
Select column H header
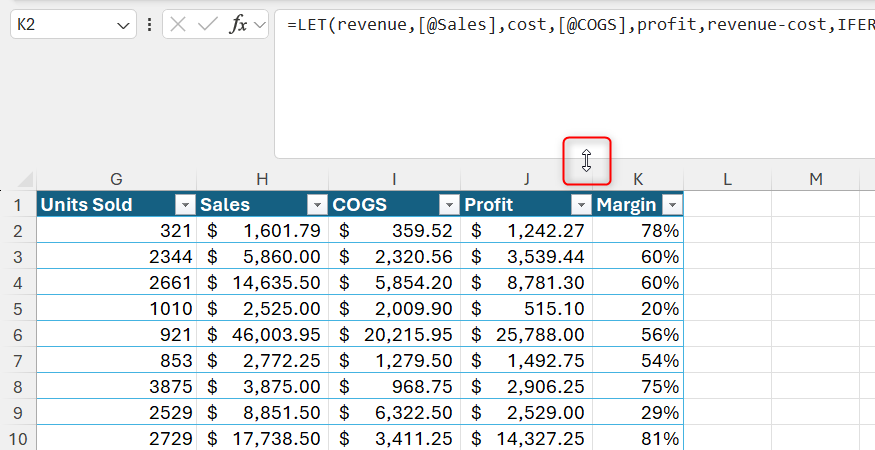pos(262,179)
